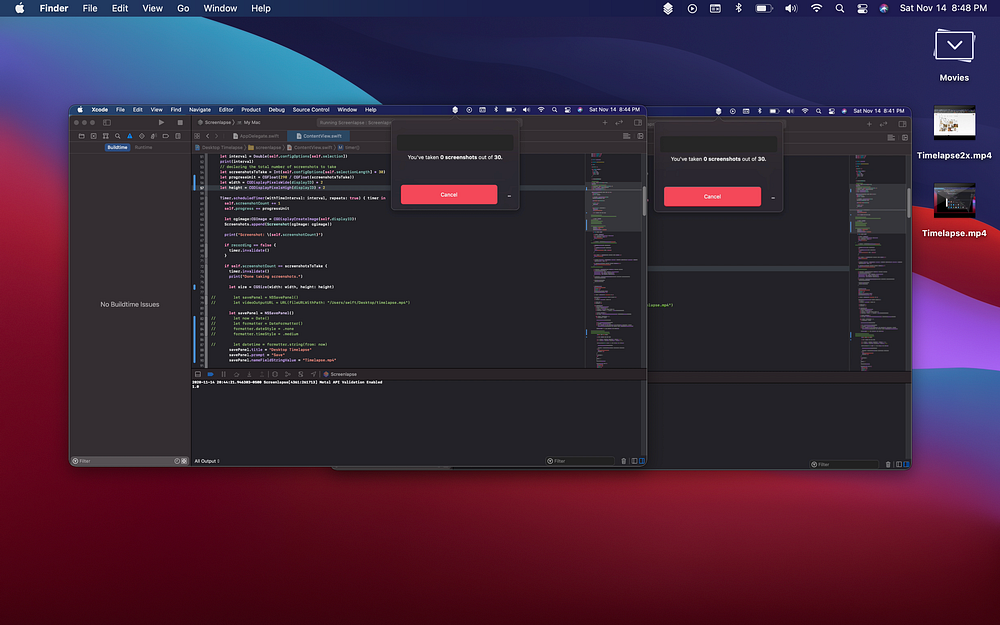Open the Navigate menu in the Xcode window
The width and height of the screenshot is (1000, 625).
[200, 110]
